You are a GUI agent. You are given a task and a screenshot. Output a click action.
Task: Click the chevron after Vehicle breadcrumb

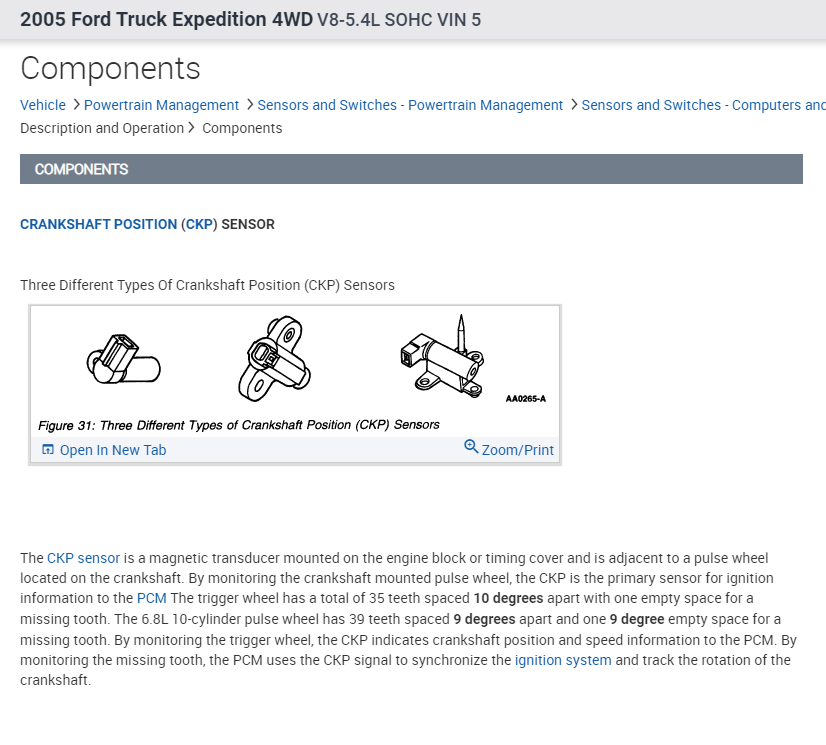(x=75, y=105)
